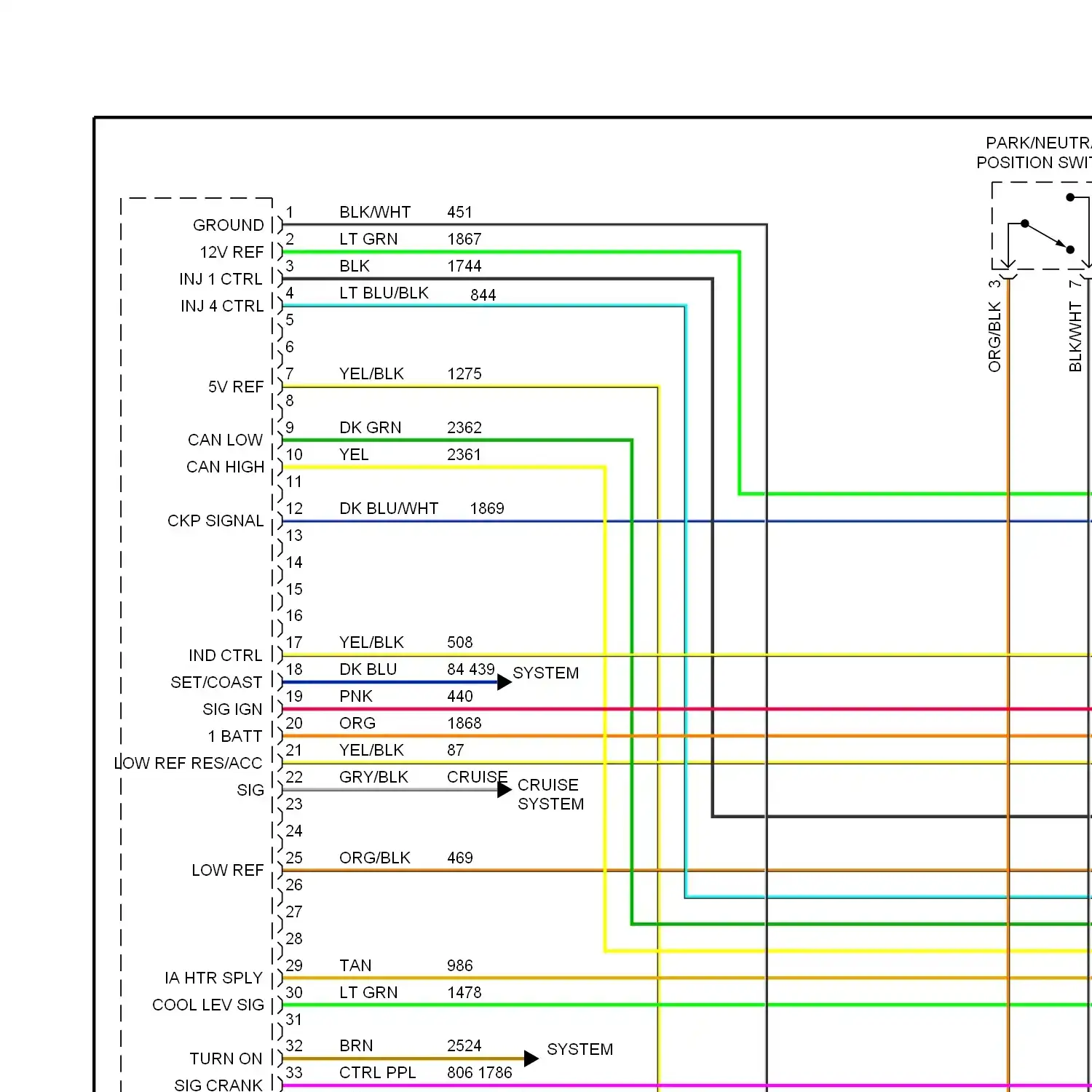Click wire color GRY/BLK
The height and width of the screenshot is (1092, 1092).
pos(373,777)
